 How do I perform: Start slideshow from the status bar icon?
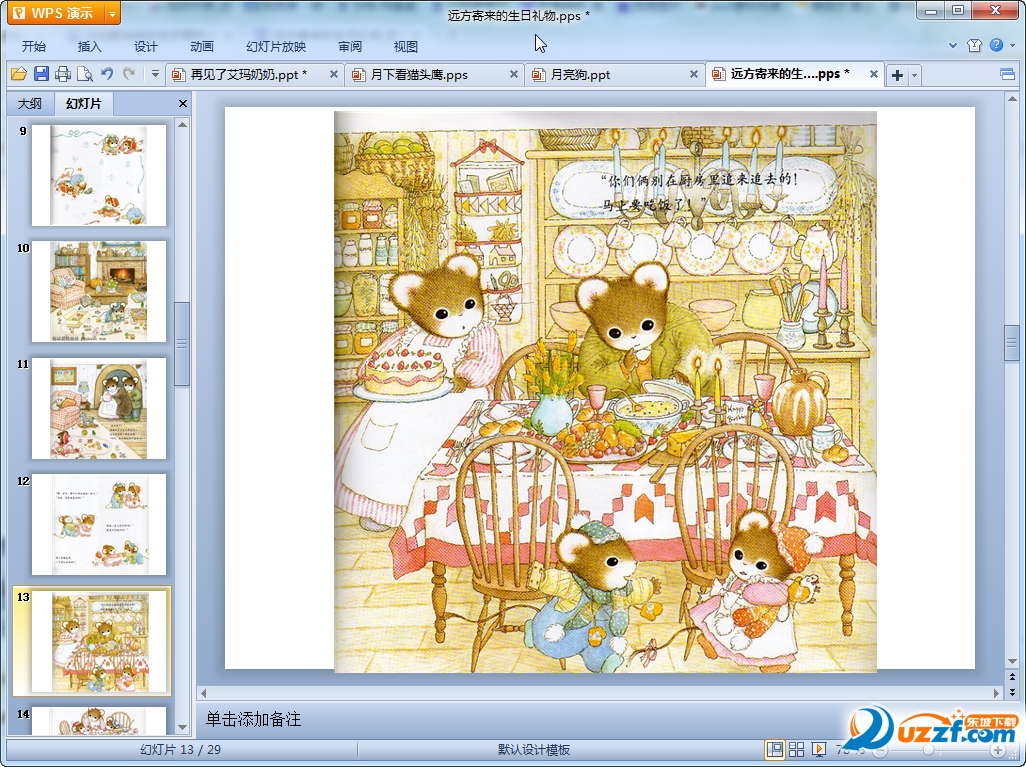click(x=819, y=749)
